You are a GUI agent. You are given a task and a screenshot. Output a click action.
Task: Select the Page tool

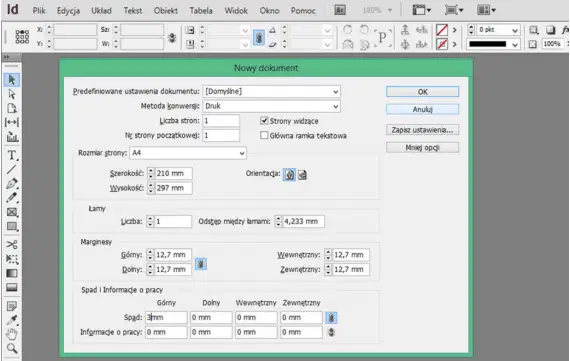[x=12, y=108]
